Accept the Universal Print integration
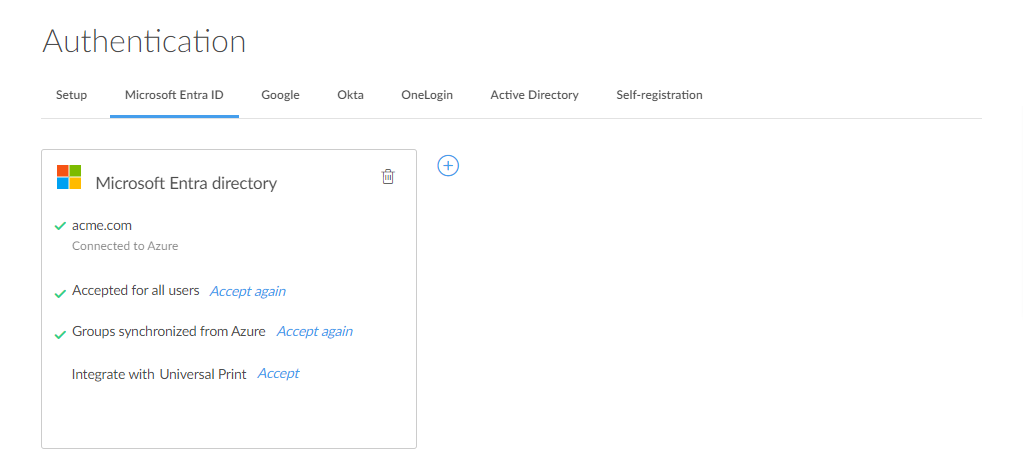 click(278, 373)
